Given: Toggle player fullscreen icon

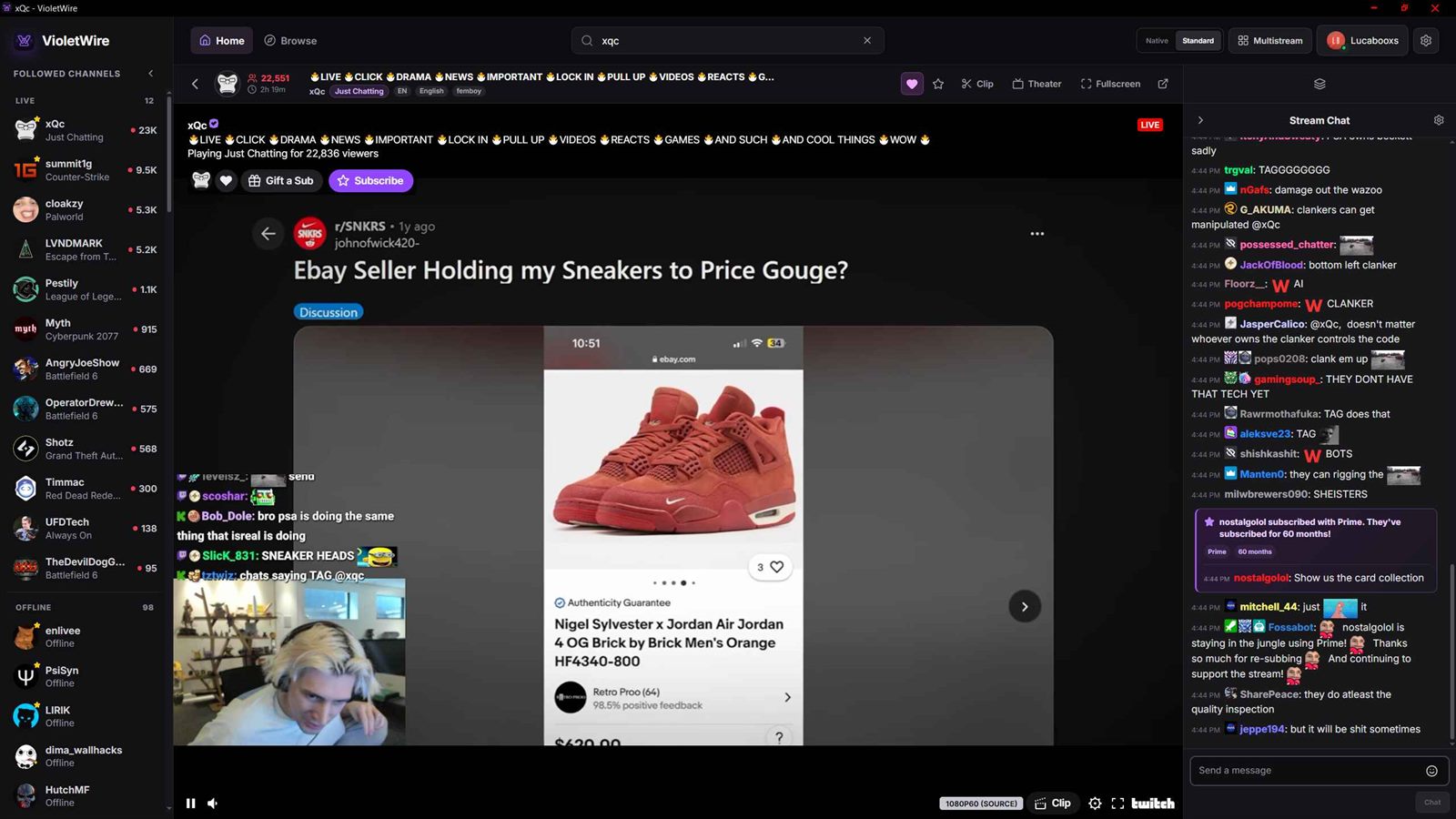Looking at the screenshot, I should [x=1117, y=804].
